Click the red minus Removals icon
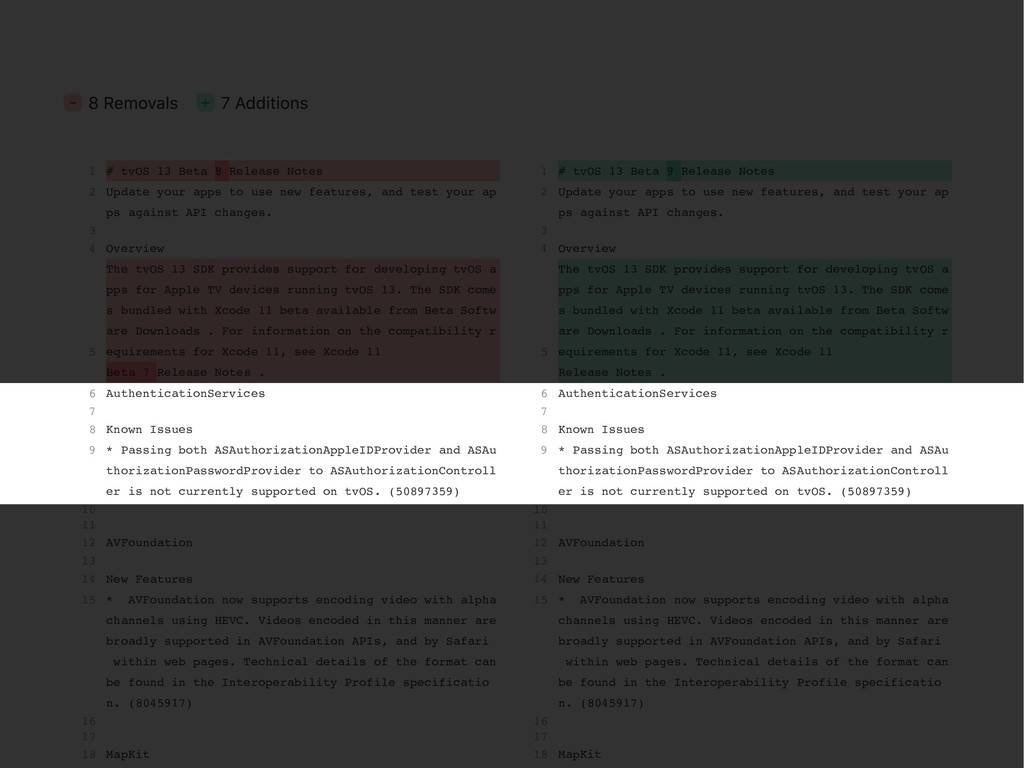Screen dimensions: 1024x768 coord(72,103)
